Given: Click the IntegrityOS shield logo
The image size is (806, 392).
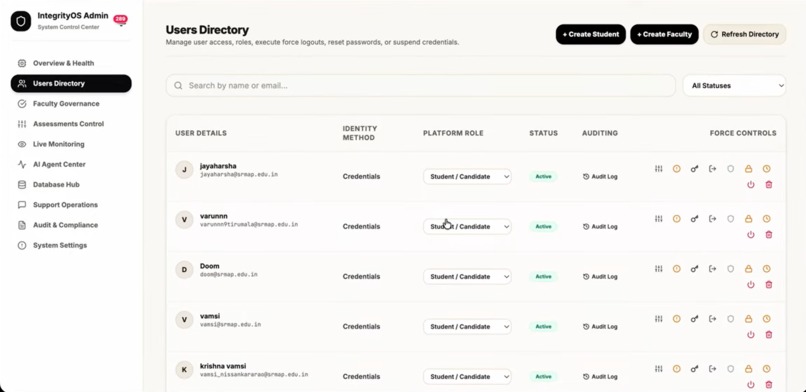Looking at the screenshot, I should [21, 21].
